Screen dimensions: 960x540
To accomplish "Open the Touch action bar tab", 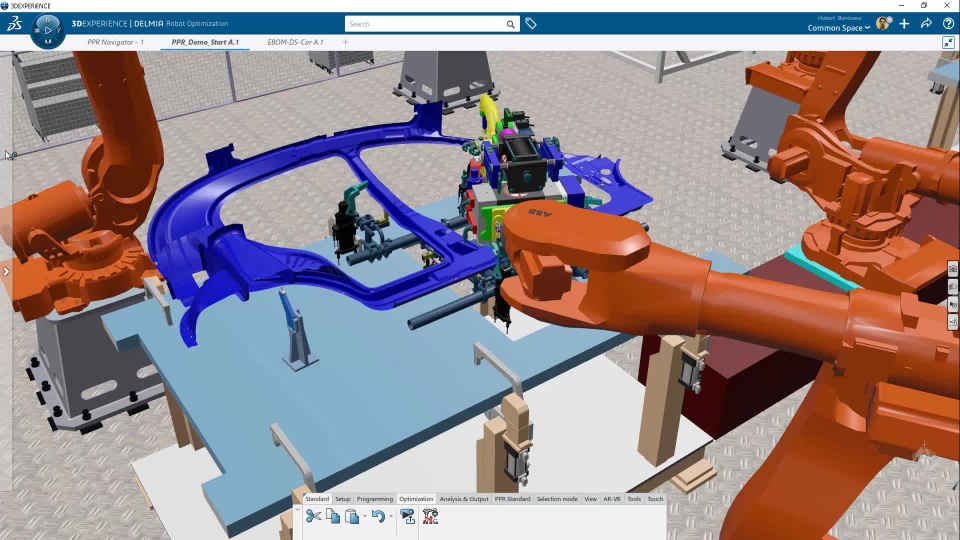I will (x=655, y=499).
